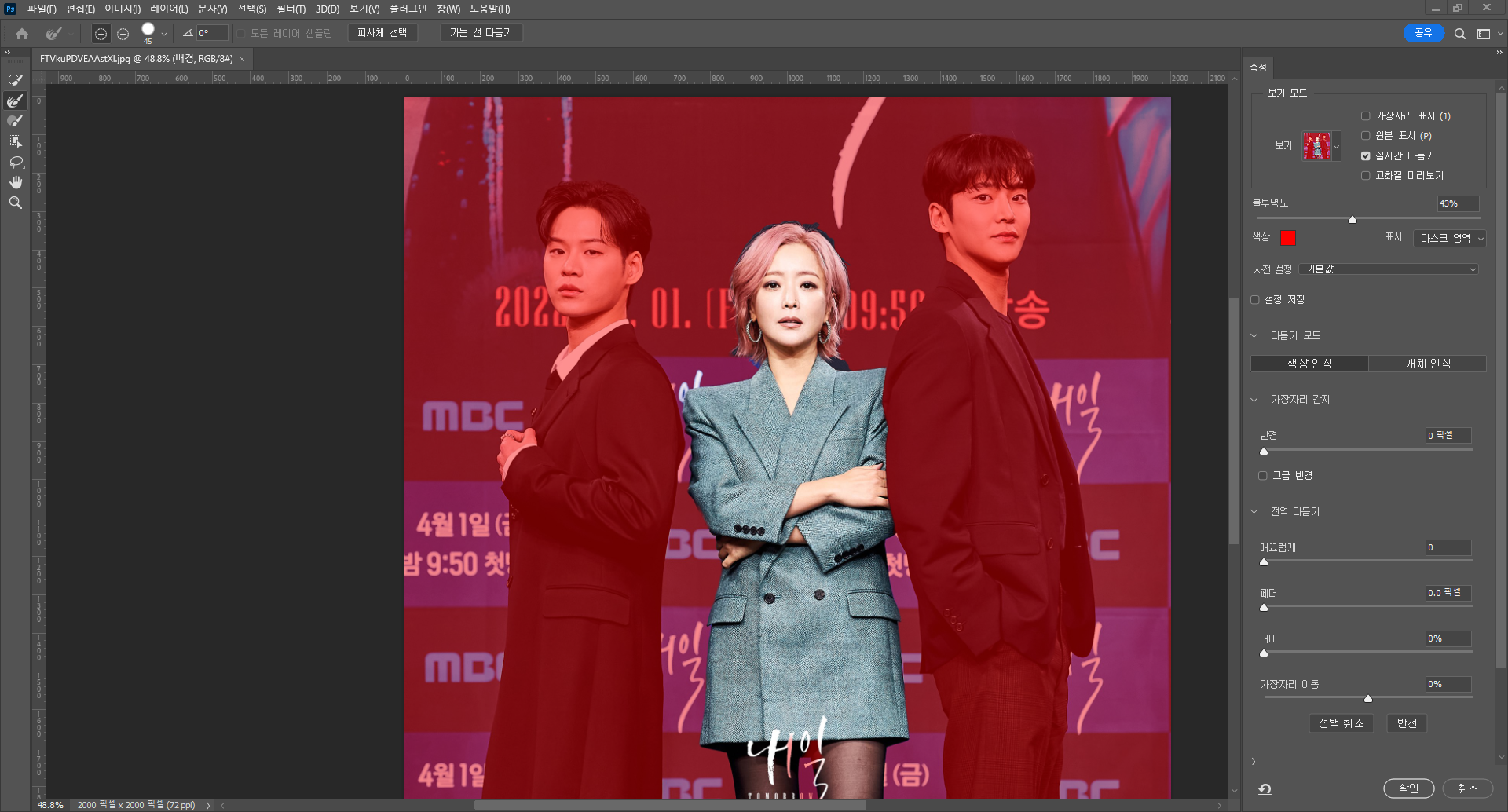
Task: Enable 원본 표시 (P) checkbox
Action: pyautogui.click(x=1365, y=136)
